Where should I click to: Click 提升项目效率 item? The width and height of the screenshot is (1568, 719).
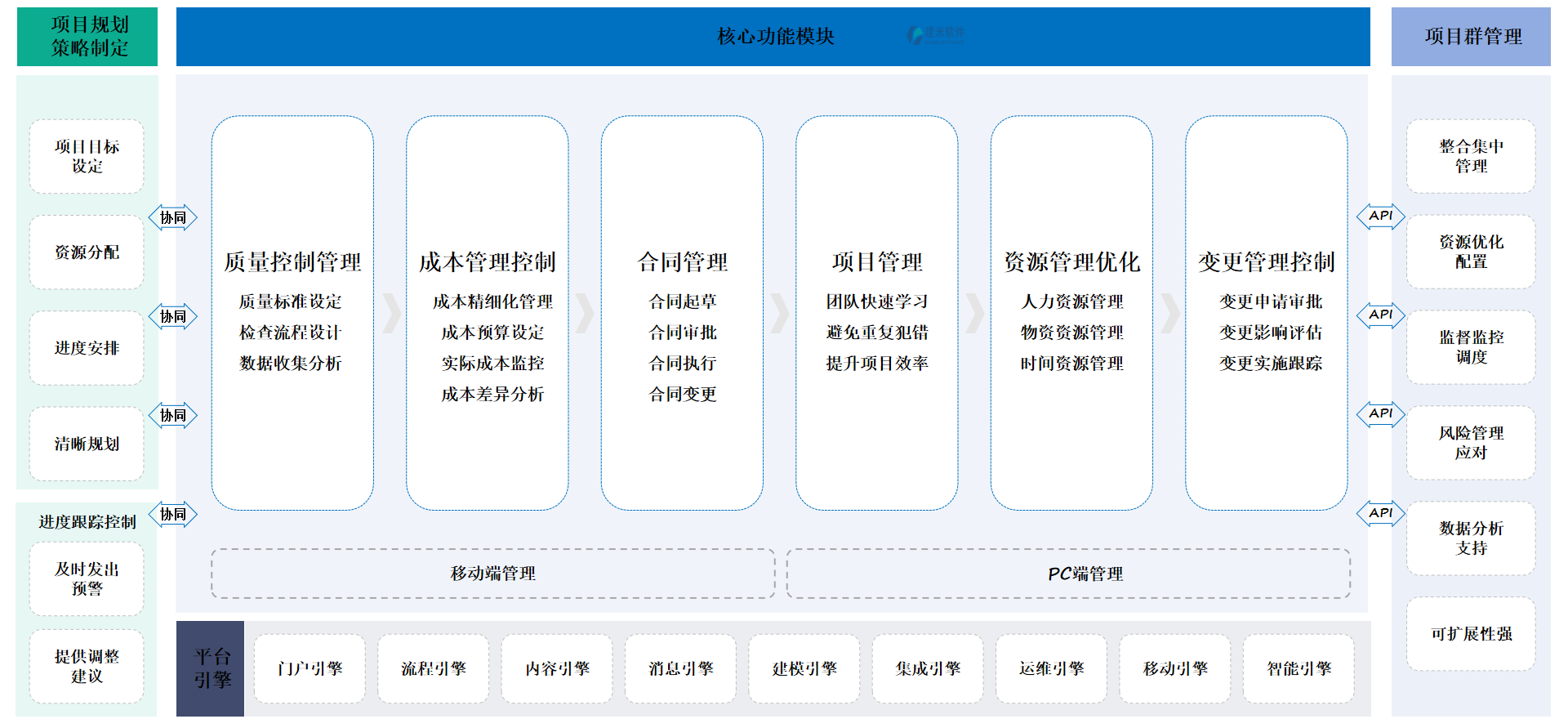pyautogui.click(x=877, y=363)
